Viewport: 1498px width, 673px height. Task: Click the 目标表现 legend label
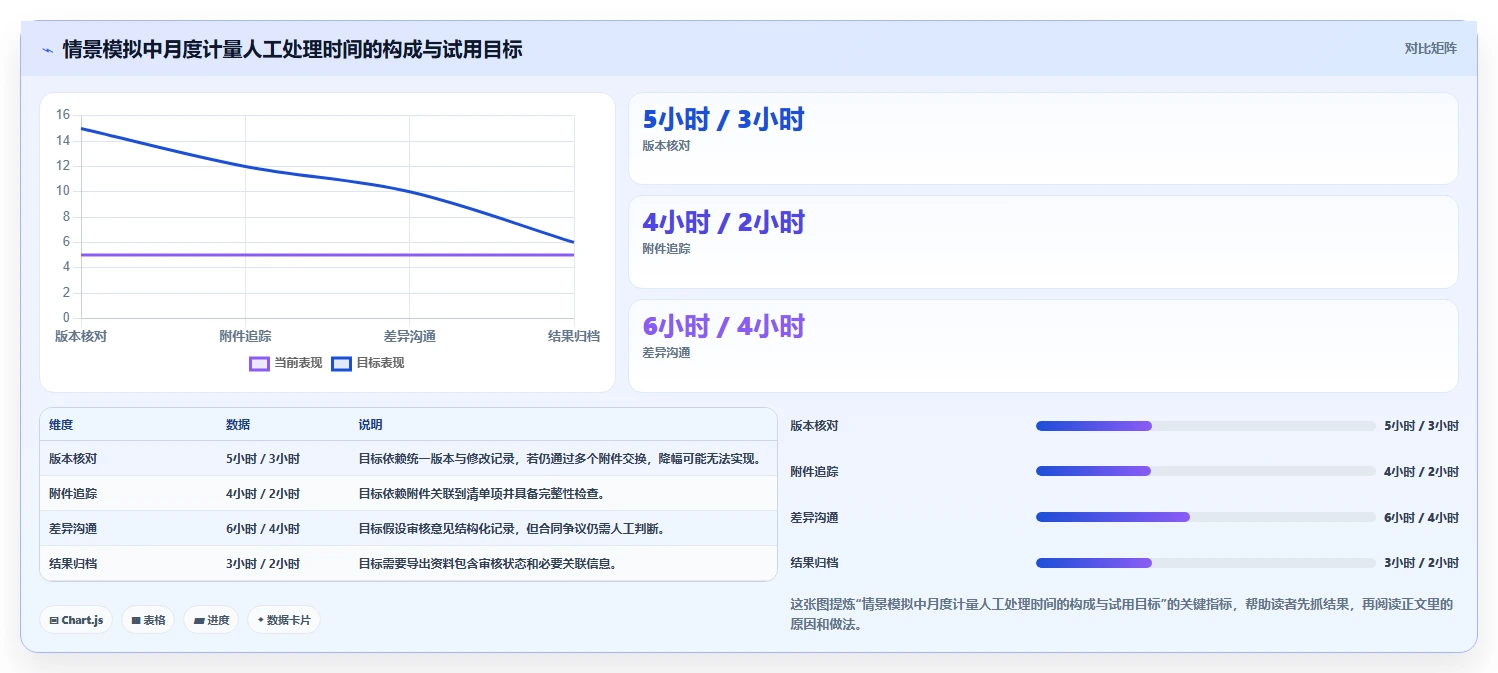click(380, 363)
